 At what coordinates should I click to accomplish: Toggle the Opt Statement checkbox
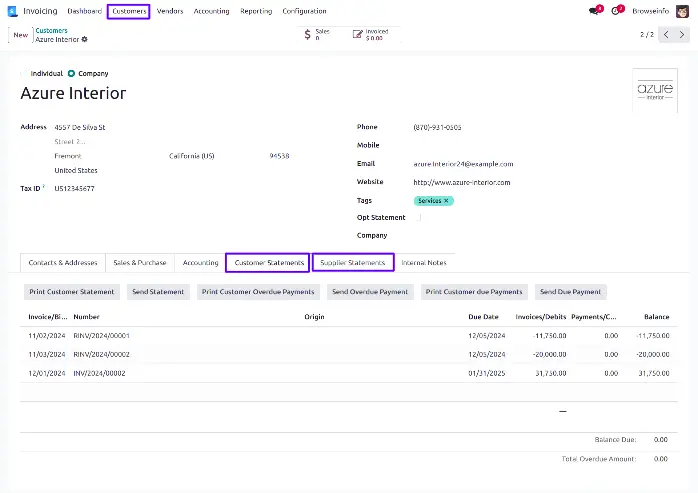(x=420, y=217)
